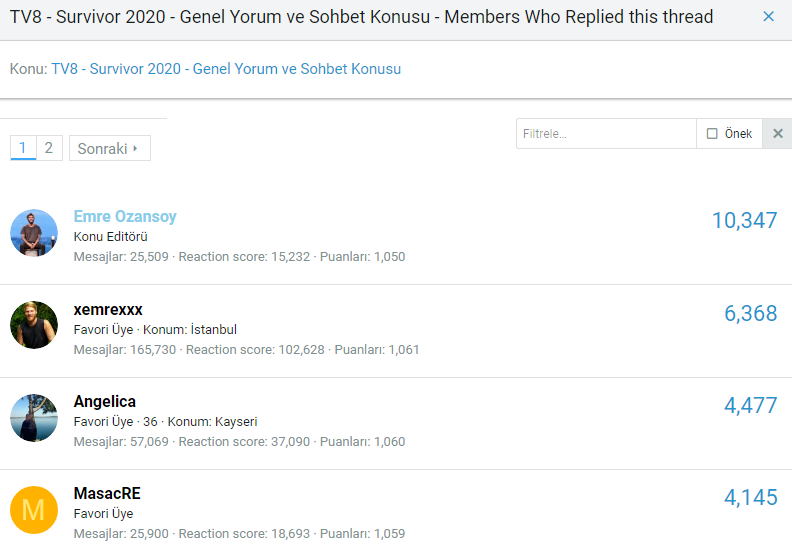This screenshot has height=549, width=792.
Task: Click Angelica's avatar picture
Action: 34,418
